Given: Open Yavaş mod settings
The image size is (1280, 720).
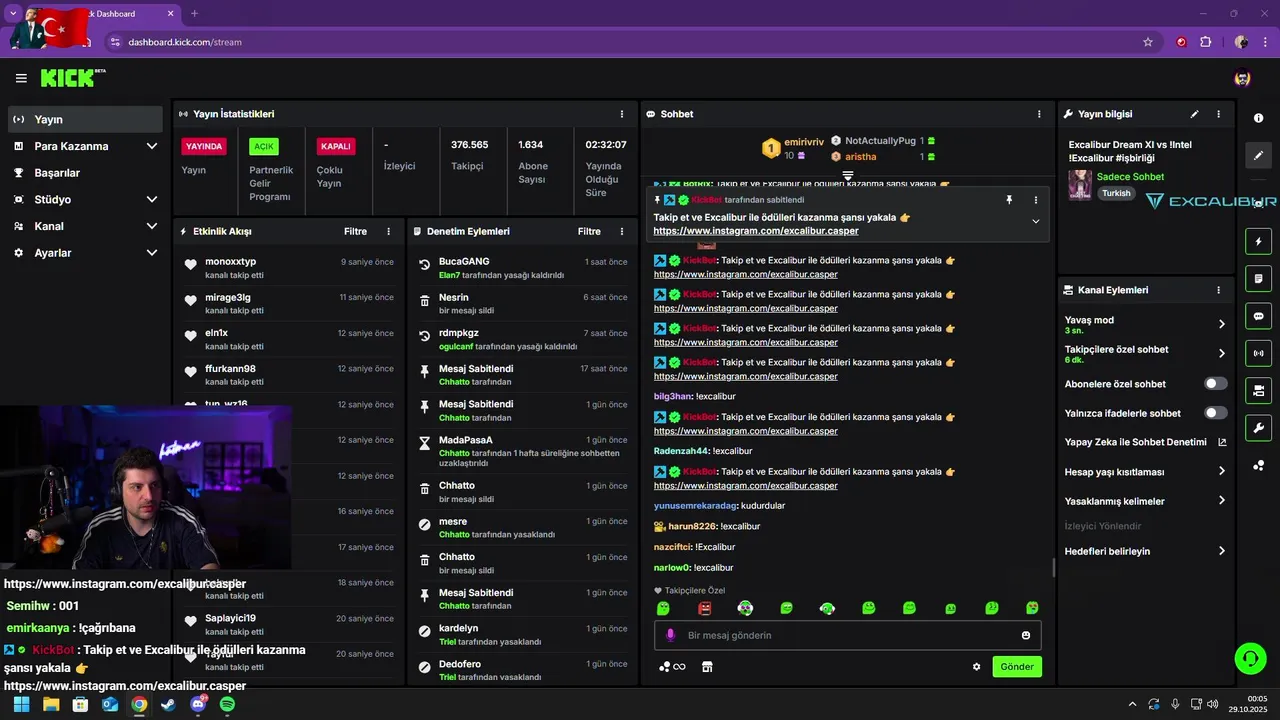Looking at the screenshot, I should click(1145, 324).
